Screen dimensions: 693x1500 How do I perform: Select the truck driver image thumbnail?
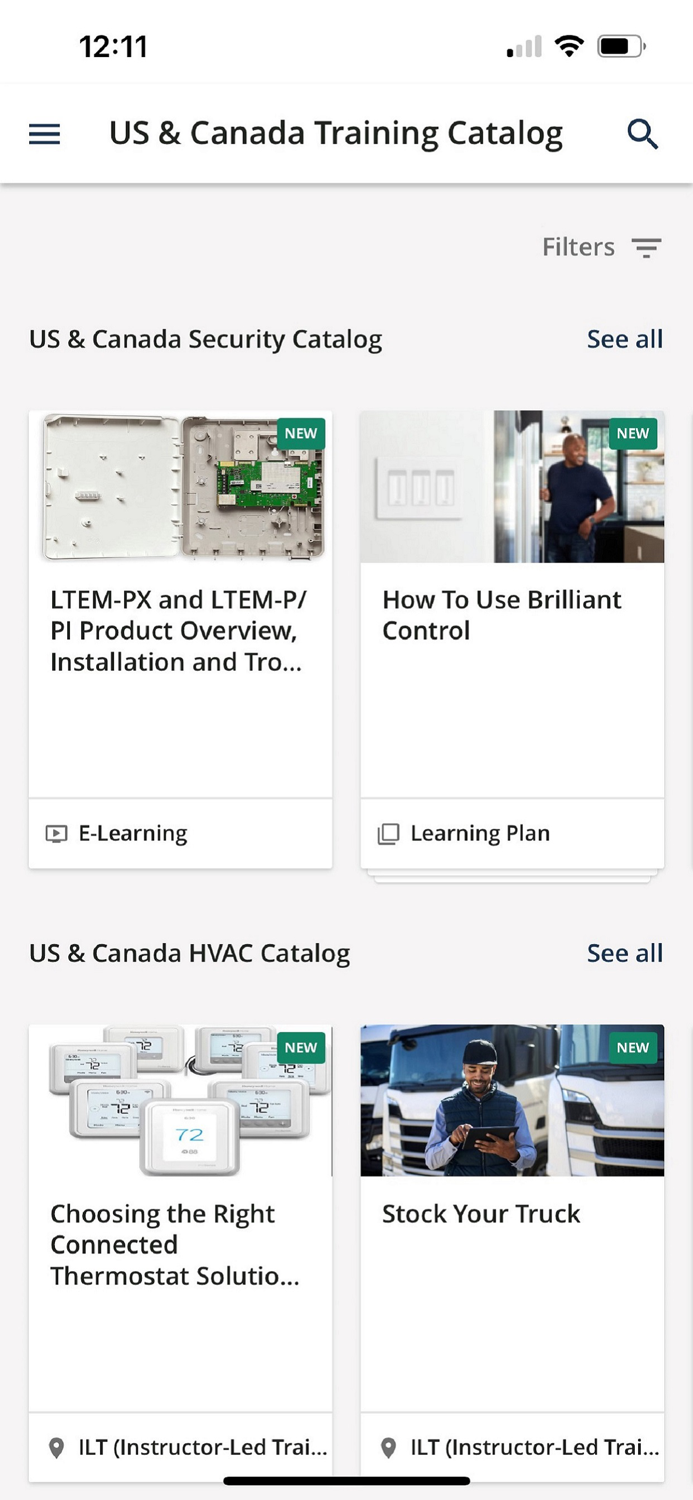pyautogui.click(x=512, y=1100)
